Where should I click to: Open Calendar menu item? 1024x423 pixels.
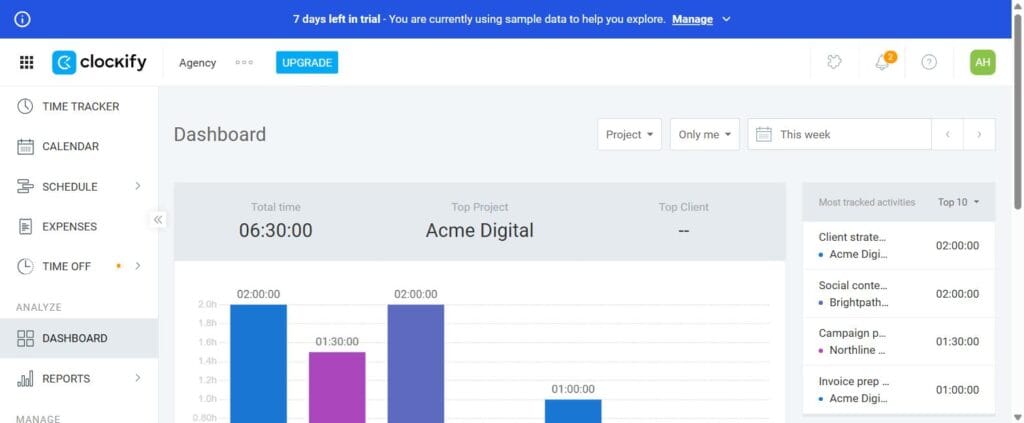click(x=79, y=146)
